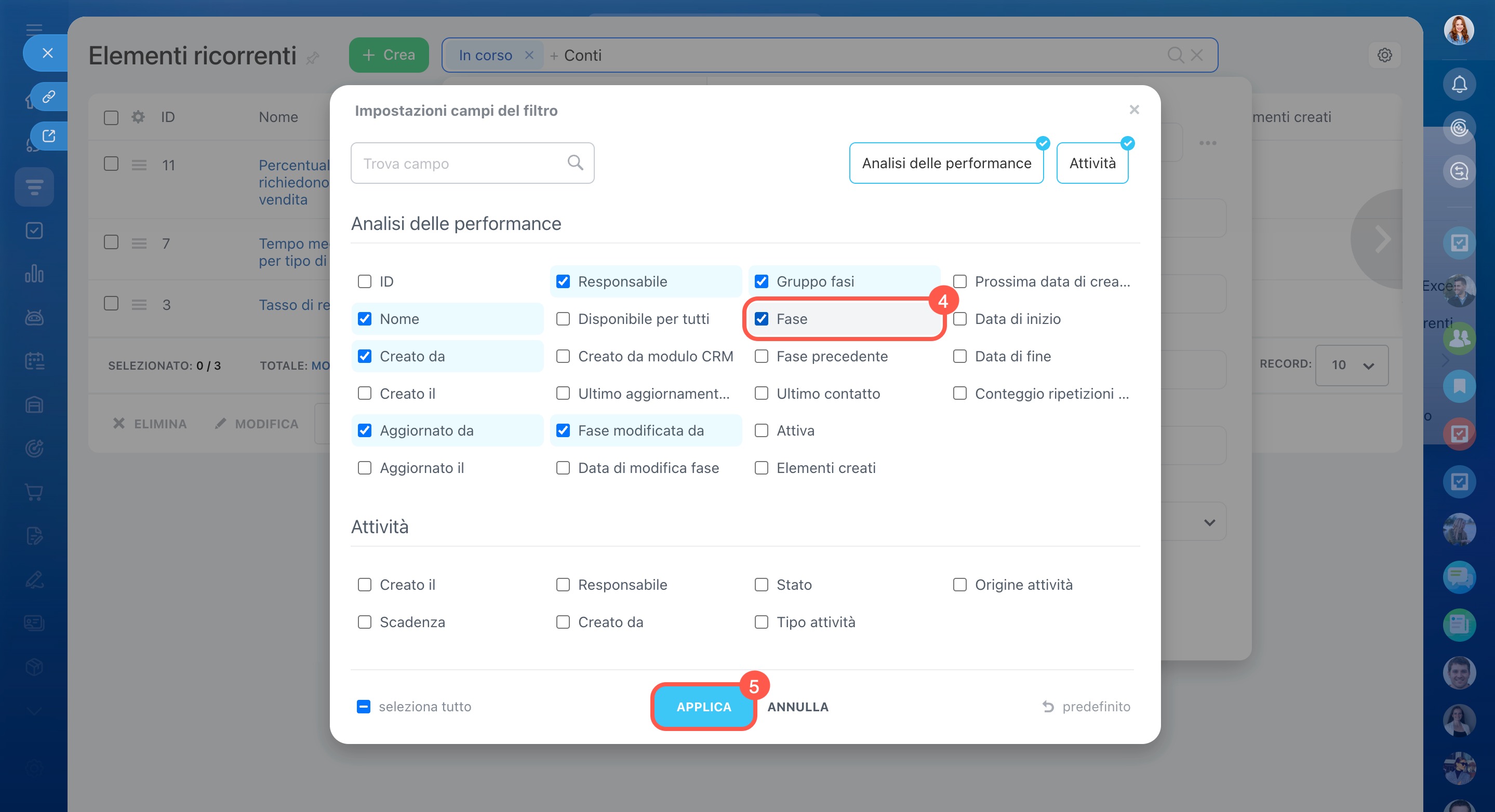1495x812 pixels.
Task: Toggle the seleziona tutto checkbox
Action: pos(363,707)
